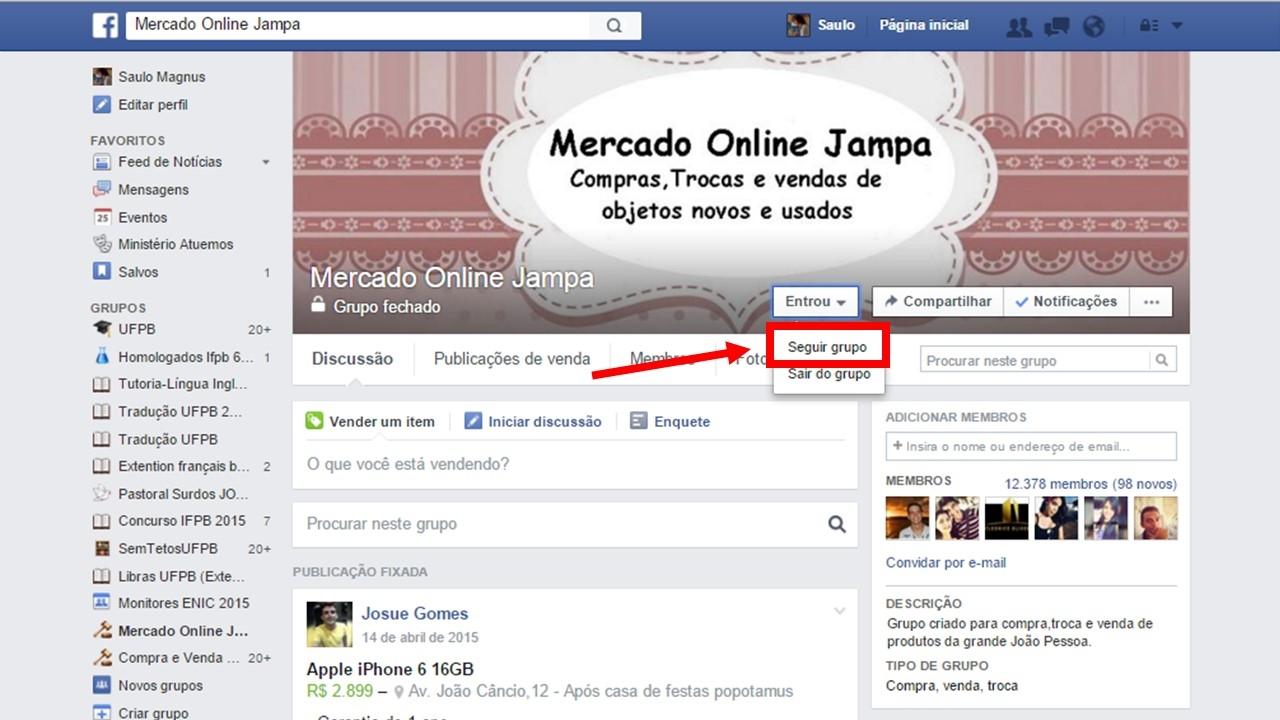This screenshot has height=720, width=1280.
Task: Select the Discussão tab
Action: tap(352, 358)
